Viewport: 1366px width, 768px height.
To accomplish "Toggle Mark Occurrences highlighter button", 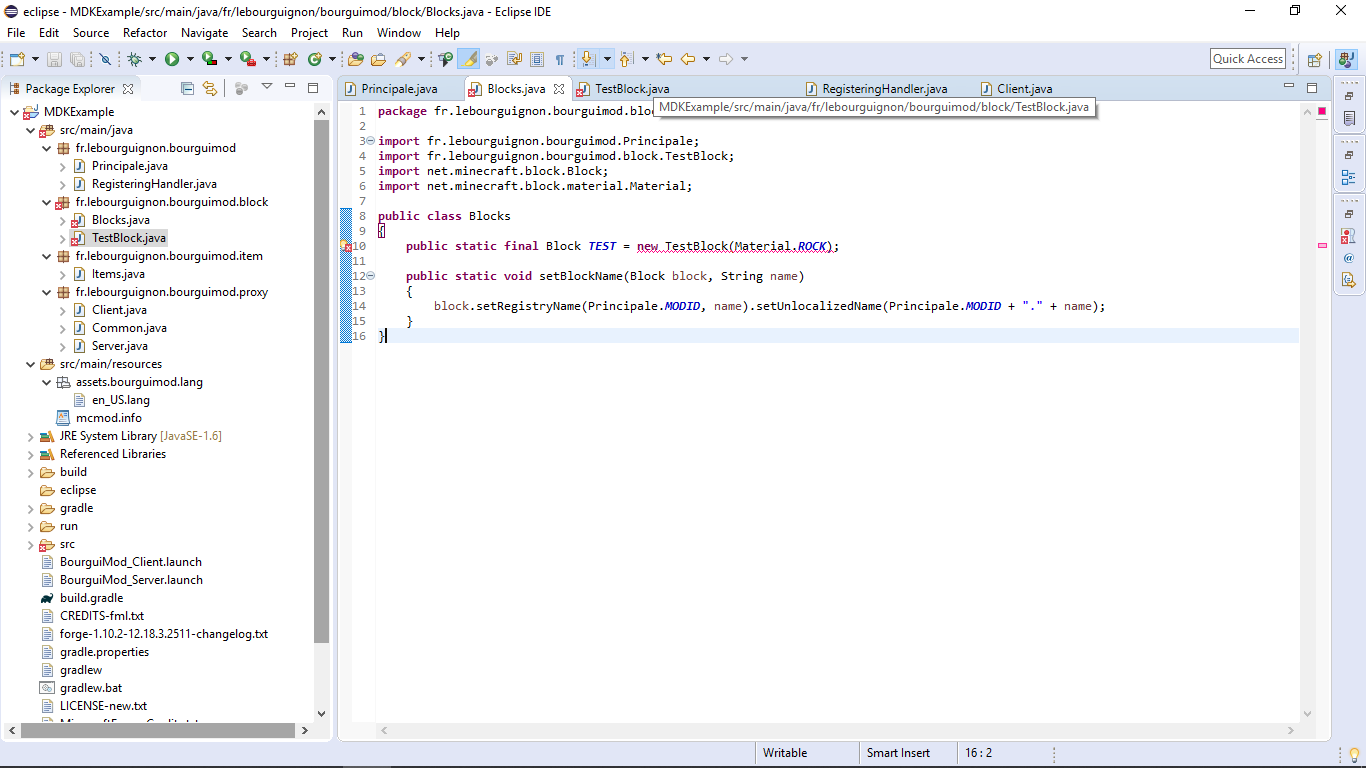I will tap(469, 59).
